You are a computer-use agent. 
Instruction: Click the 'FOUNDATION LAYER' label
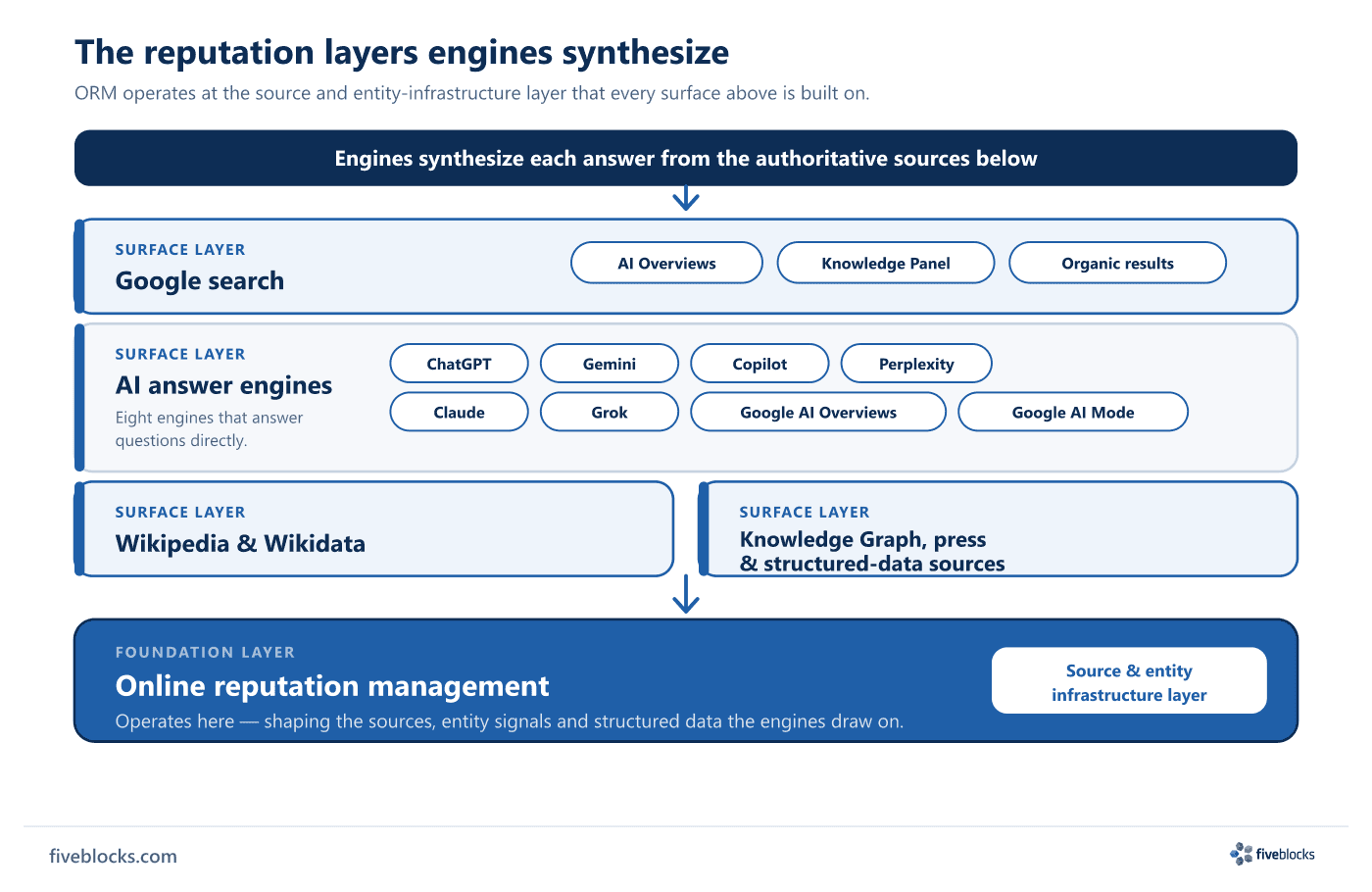(205, 652)
